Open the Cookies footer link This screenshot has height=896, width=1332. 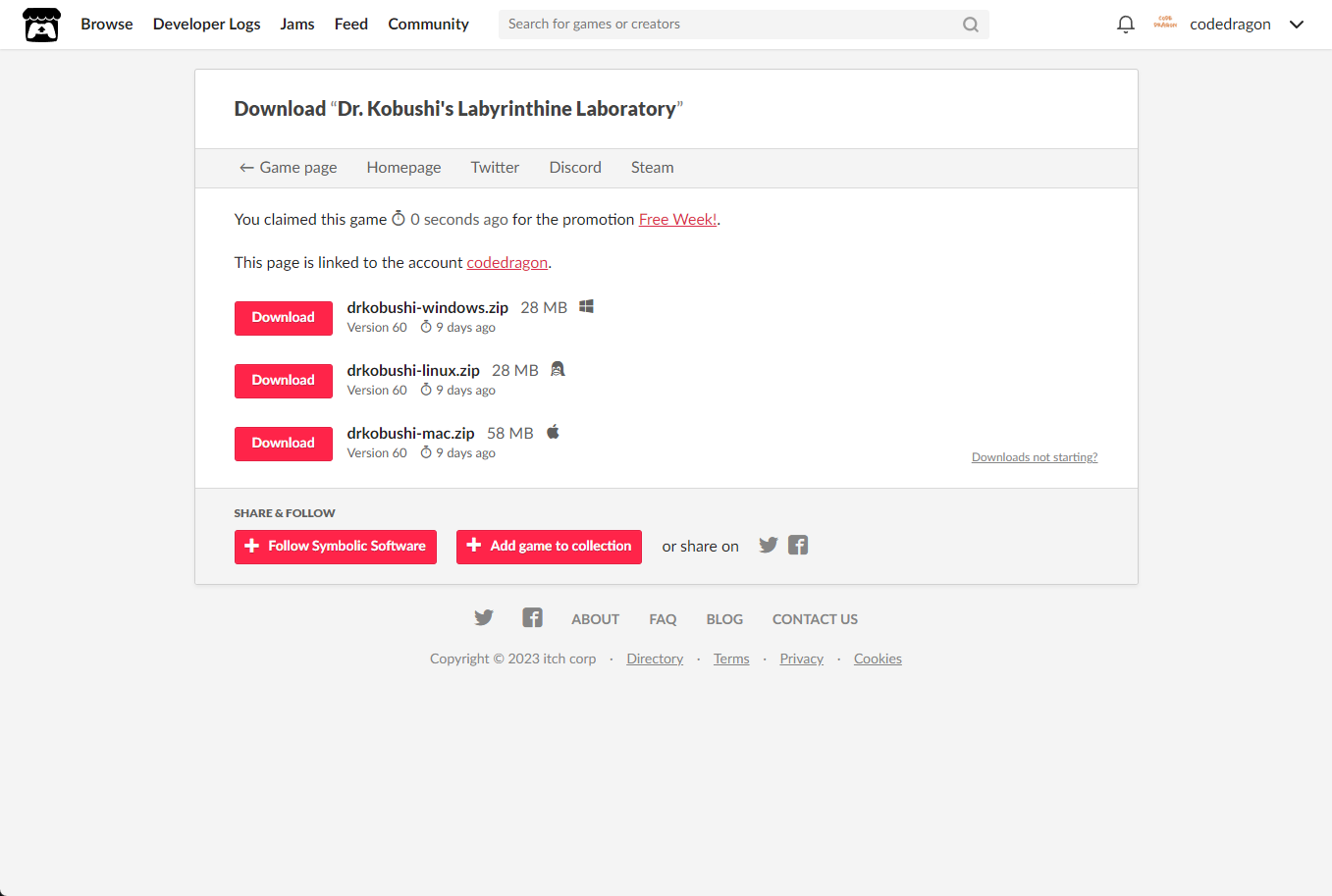[x=878, y=659]
